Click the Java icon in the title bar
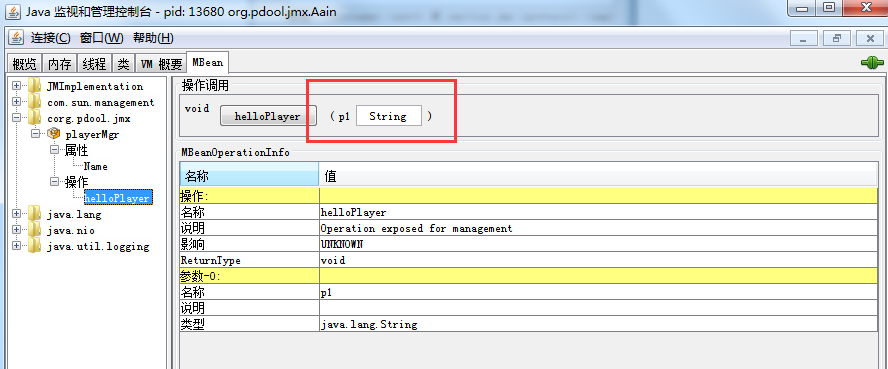The image size is (888, 369). pos(12,11)
